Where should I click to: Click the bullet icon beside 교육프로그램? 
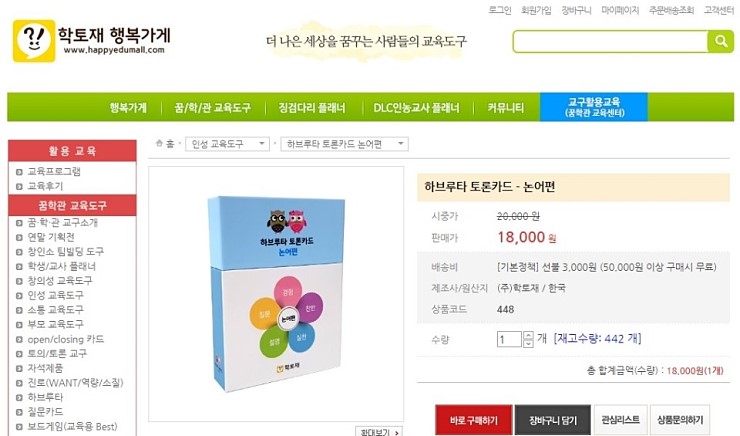click(19, 172)
